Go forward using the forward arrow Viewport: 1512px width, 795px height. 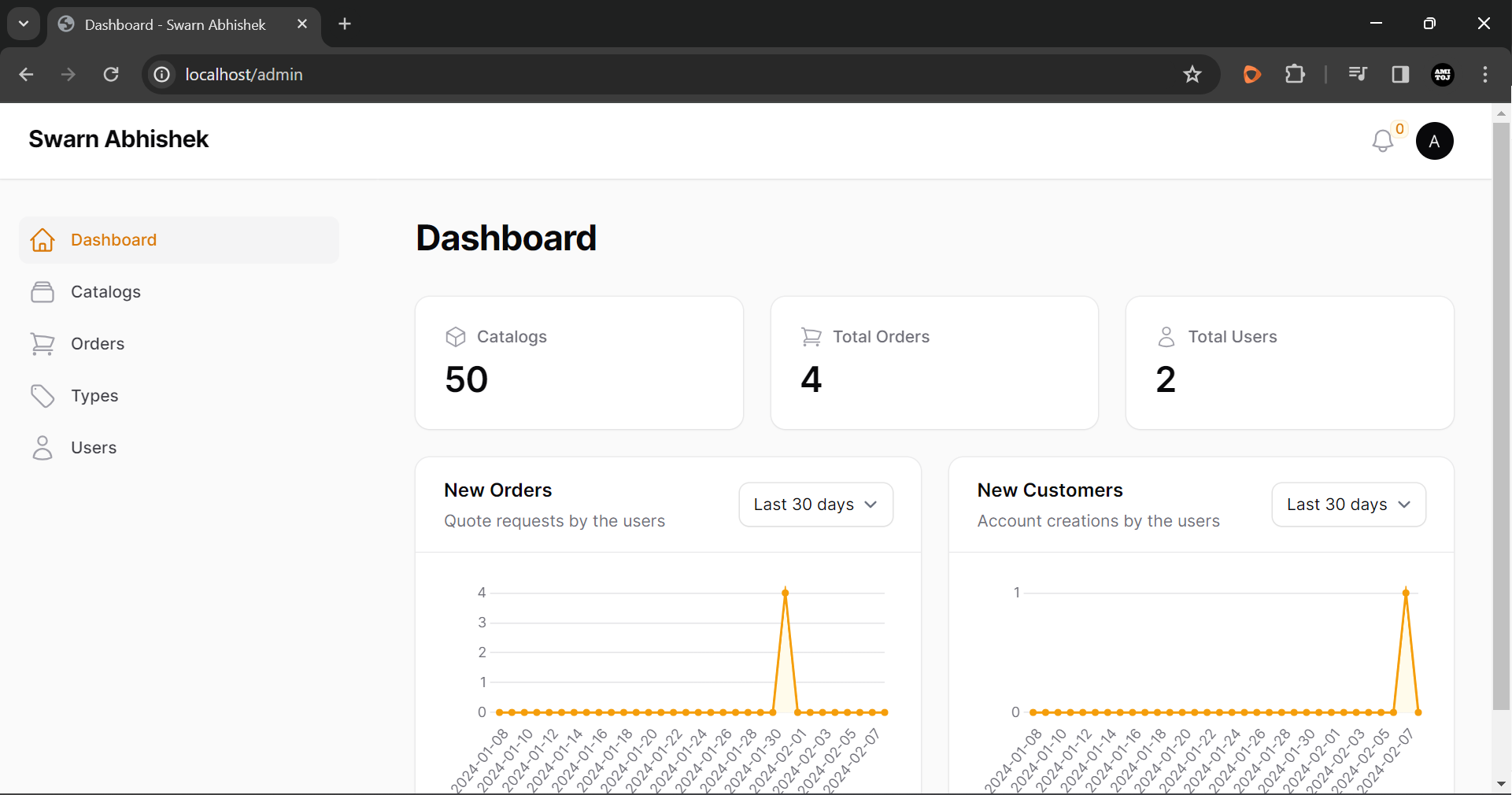tap(68, 74)
